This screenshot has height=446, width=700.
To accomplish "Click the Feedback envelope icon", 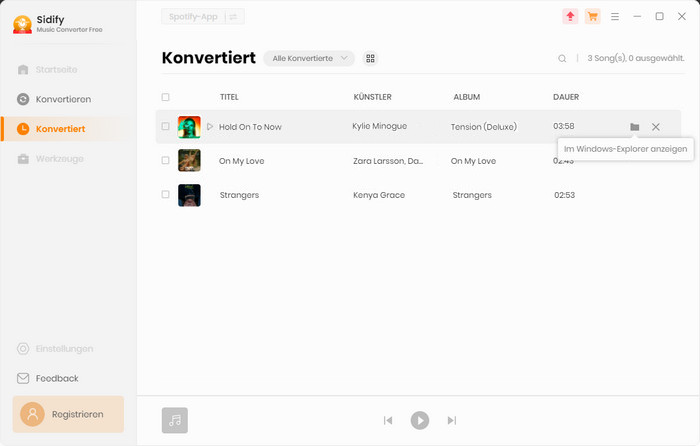I will click(x=23, y=379).
